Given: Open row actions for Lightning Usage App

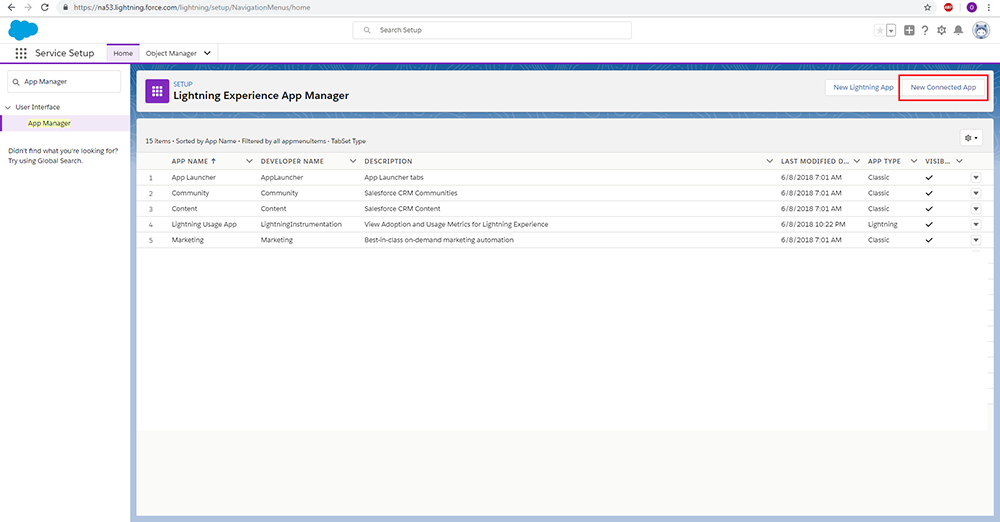Looking at the screenshot, I should (976, 224).
